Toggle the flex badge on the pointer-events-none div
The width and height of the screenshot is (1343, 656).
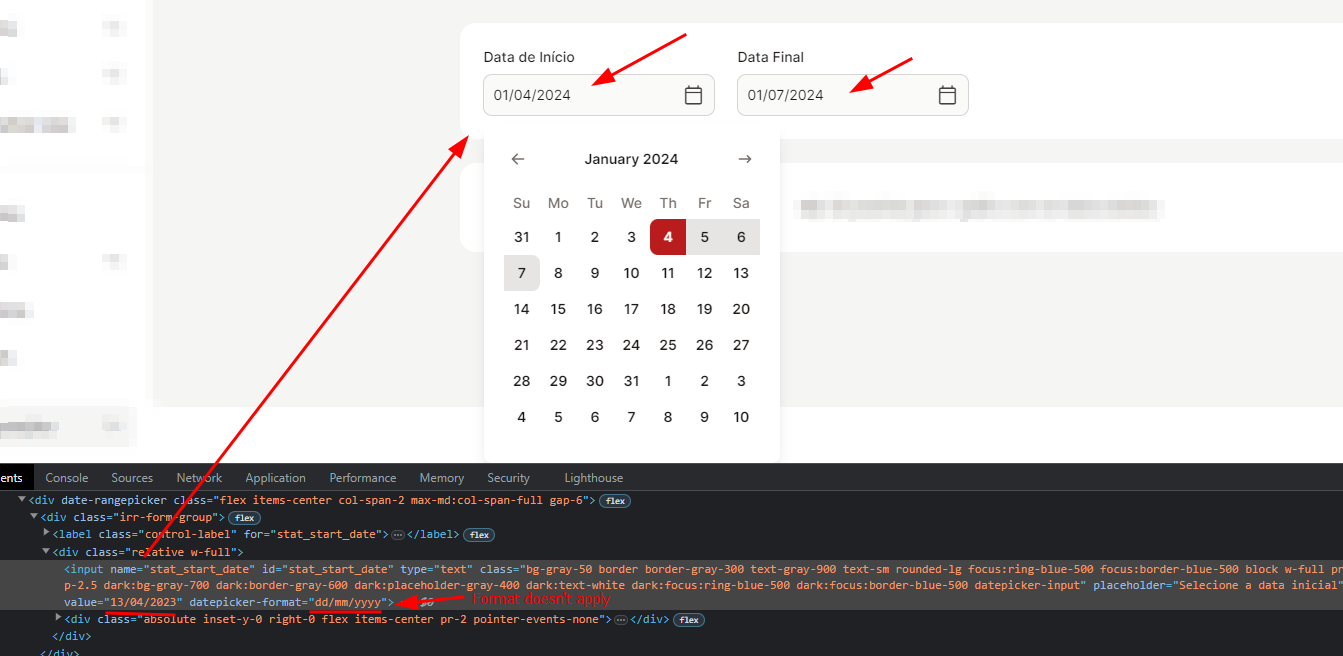[688, 619]
